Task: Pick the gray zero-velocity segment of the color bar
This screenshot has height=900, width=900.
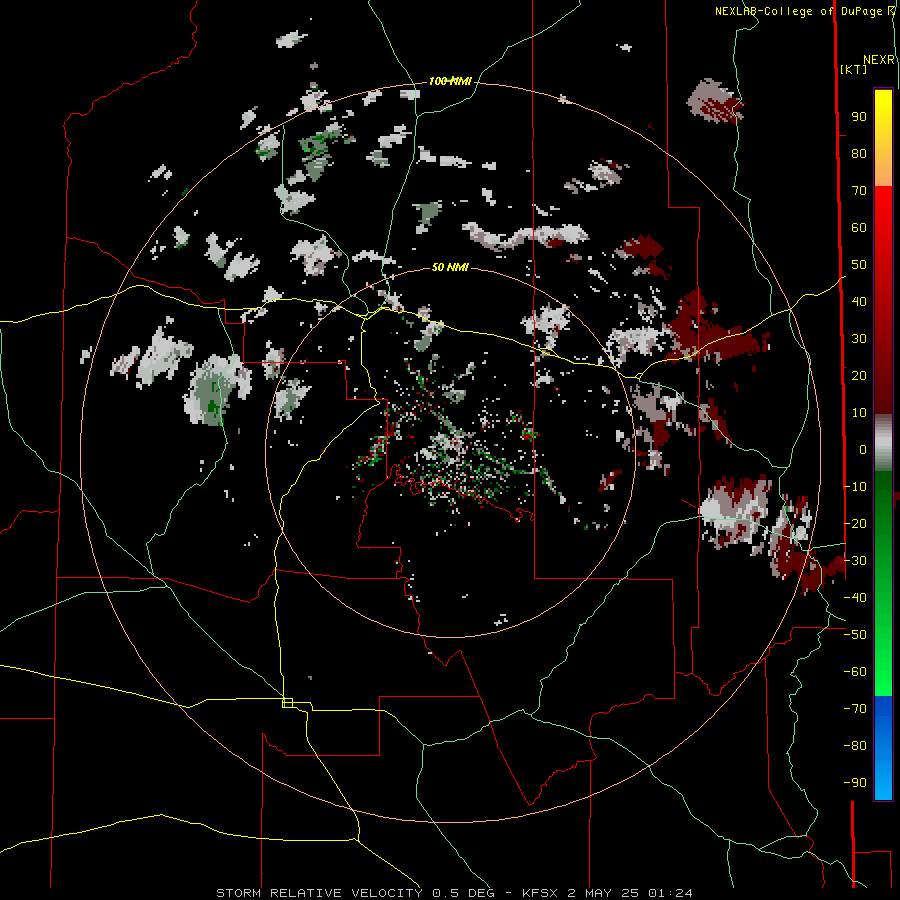Action: pos(883,443)
